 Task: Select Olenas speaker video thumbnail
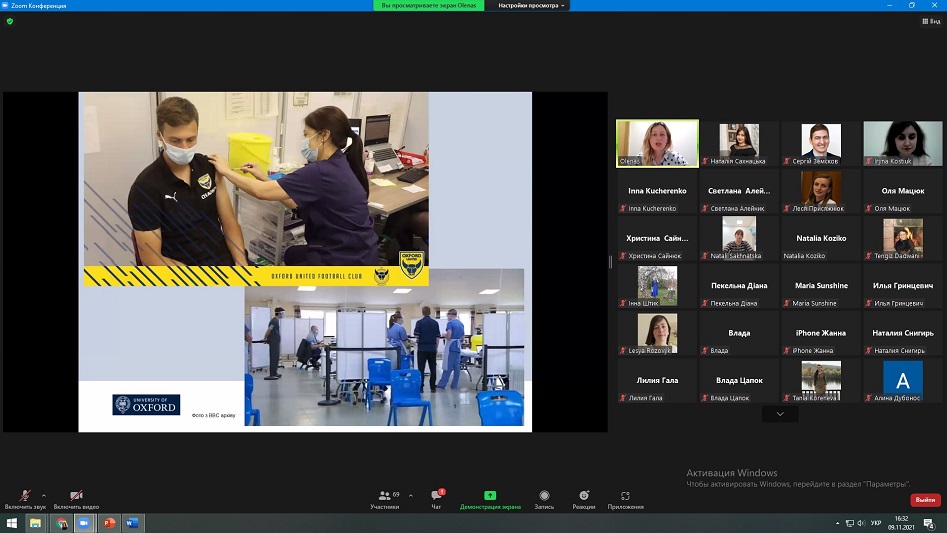657,142
